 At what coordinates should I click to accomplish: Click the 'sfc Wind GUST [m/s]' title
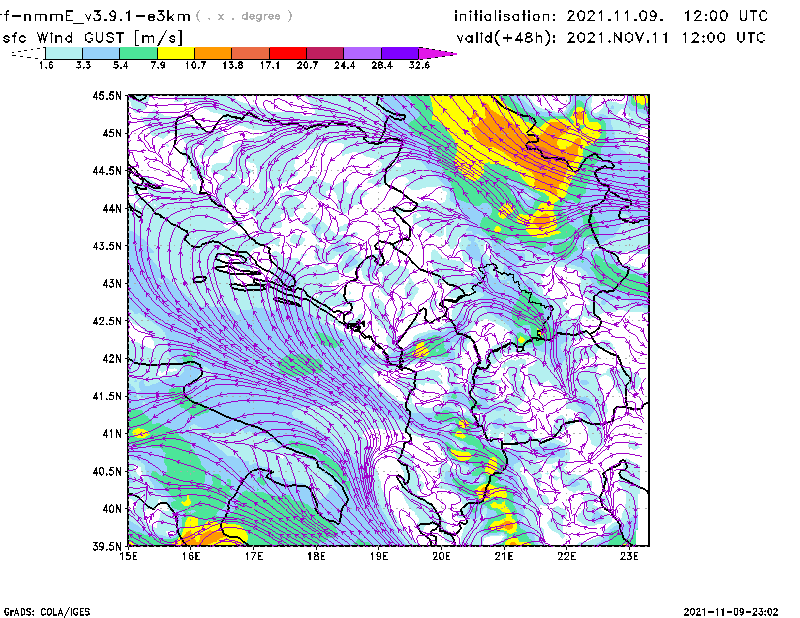92,38
